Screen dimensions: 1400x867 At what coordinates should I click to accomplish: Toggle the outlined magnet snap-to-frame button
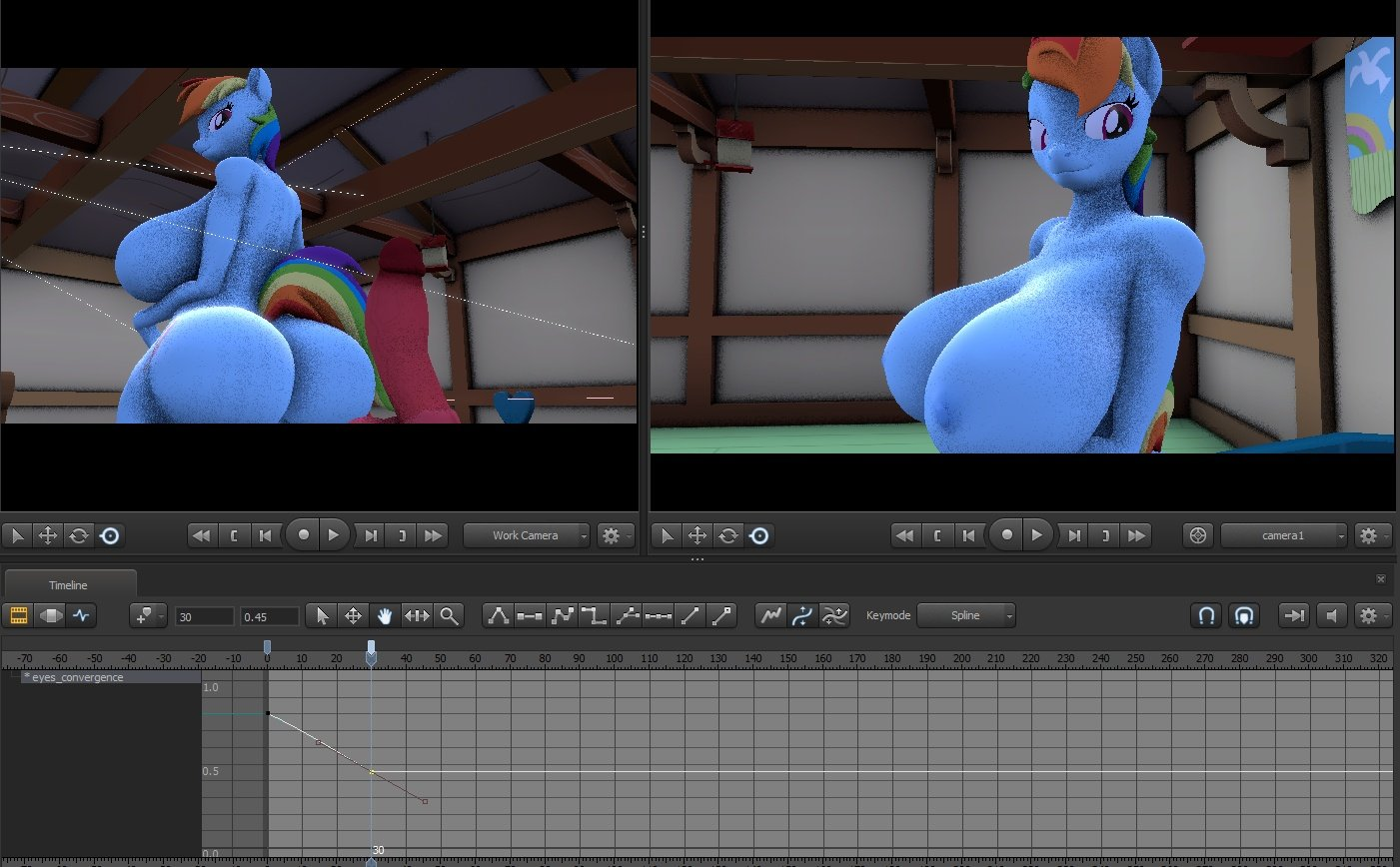tap(1243, 615)
